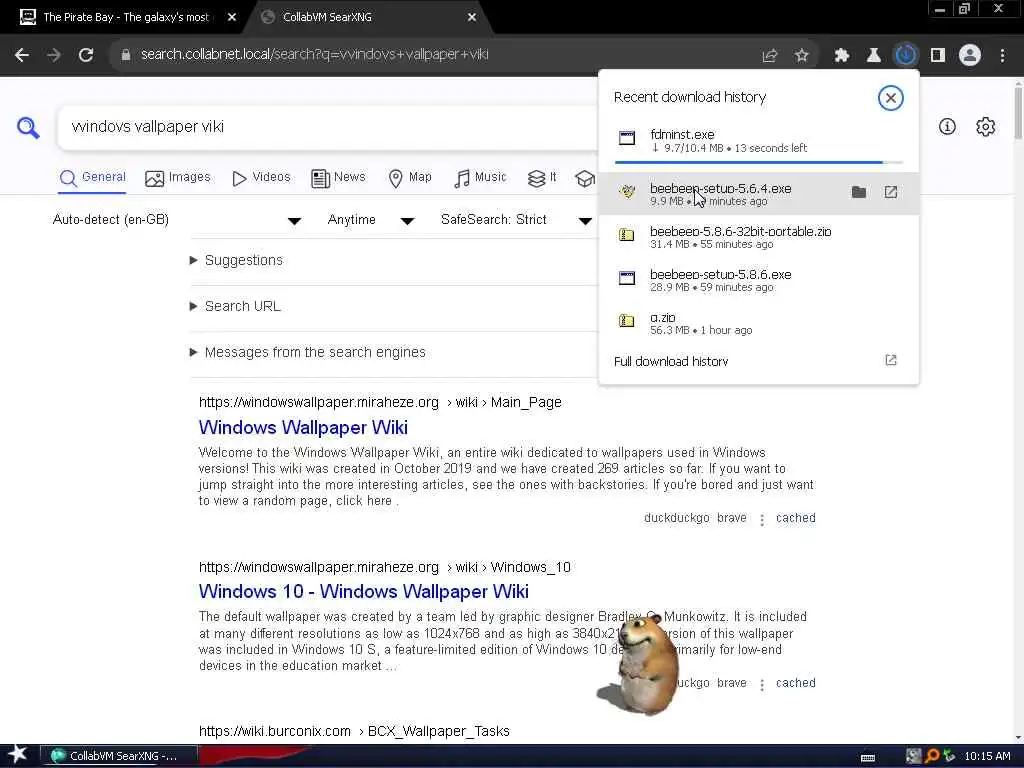The width and height of the screenshot is (1024, 768).
Task: Expand the Search URL section
Action: tap(235, 306)
